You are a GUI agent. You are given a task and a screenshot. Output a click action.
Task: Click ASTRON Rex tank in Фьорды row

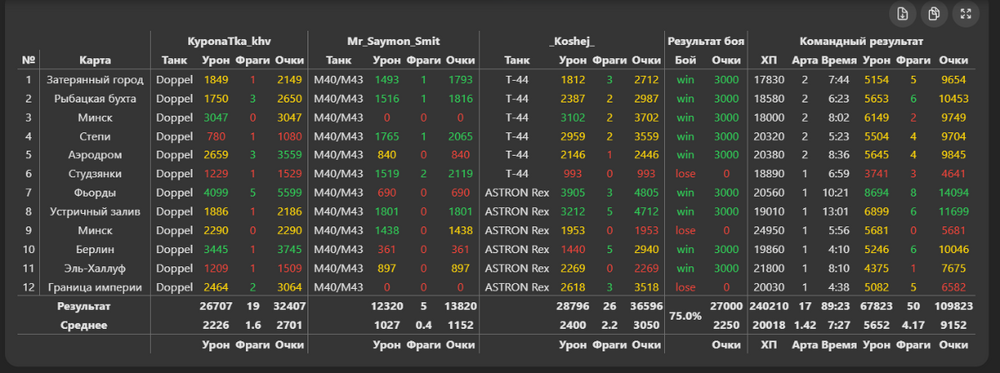(517, 193)
